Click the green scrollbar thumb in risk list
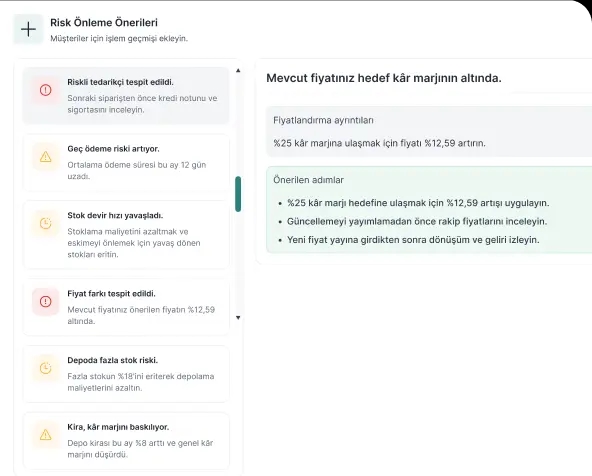Viewport: 592px width, 476px height. point(238,194)
